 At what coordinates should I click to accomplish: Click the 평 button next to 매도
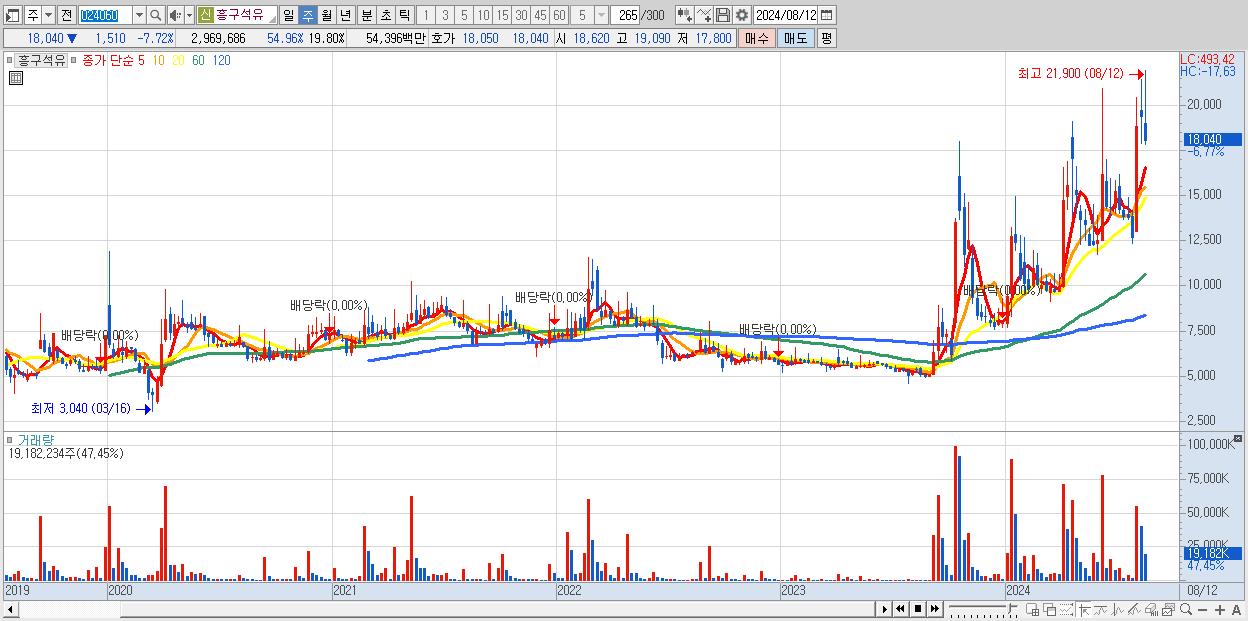tap(826, 38)
